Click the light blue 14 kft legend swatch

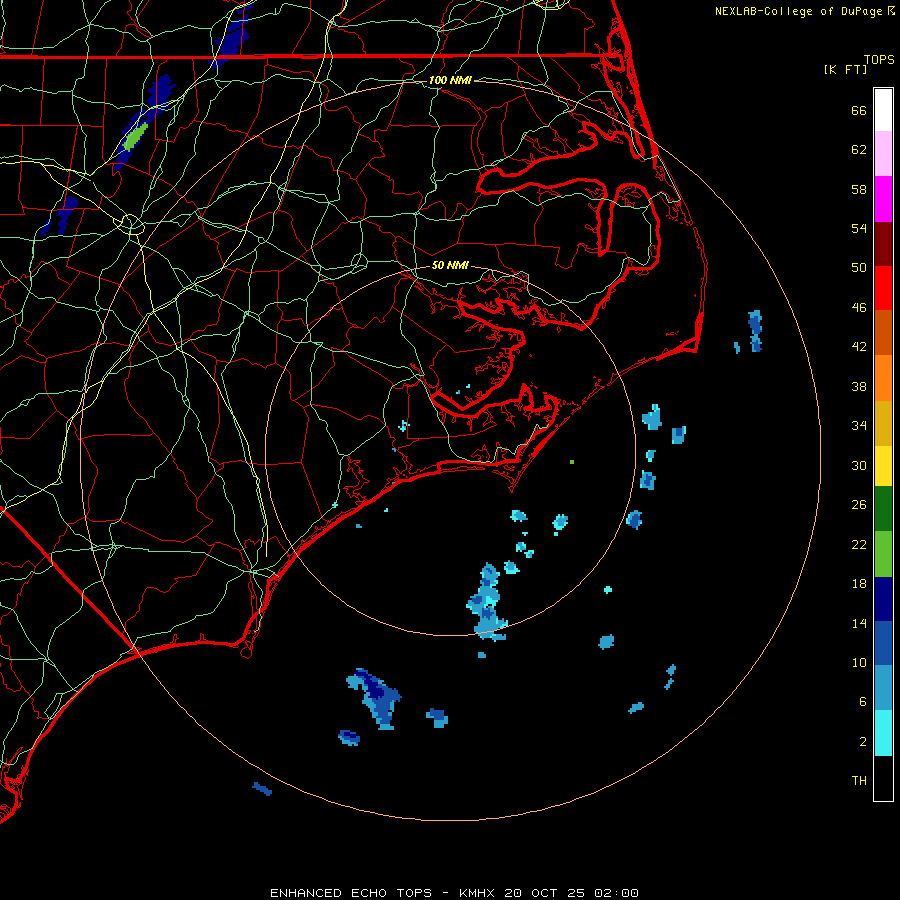point(883,688)
